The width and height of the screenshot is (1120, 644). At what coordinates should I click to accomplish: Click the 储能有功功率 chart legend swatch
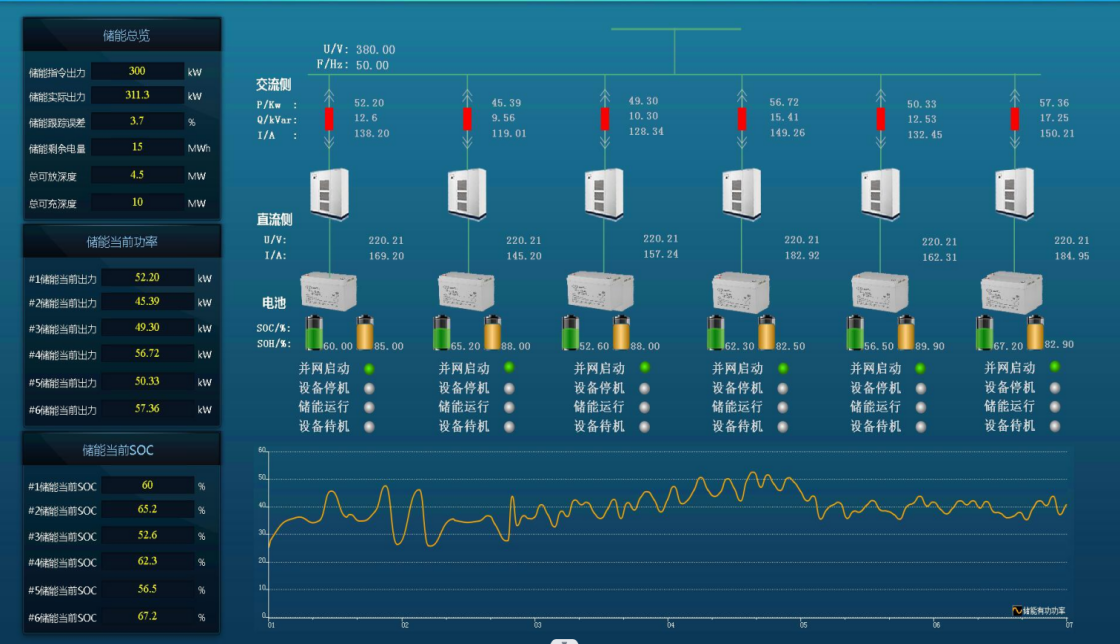pos(1018,610)
